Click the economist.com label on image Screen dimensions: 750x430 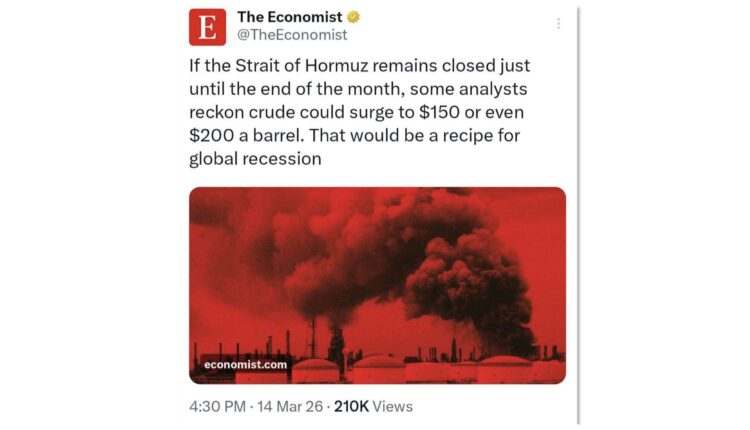(x=244, y=364)
